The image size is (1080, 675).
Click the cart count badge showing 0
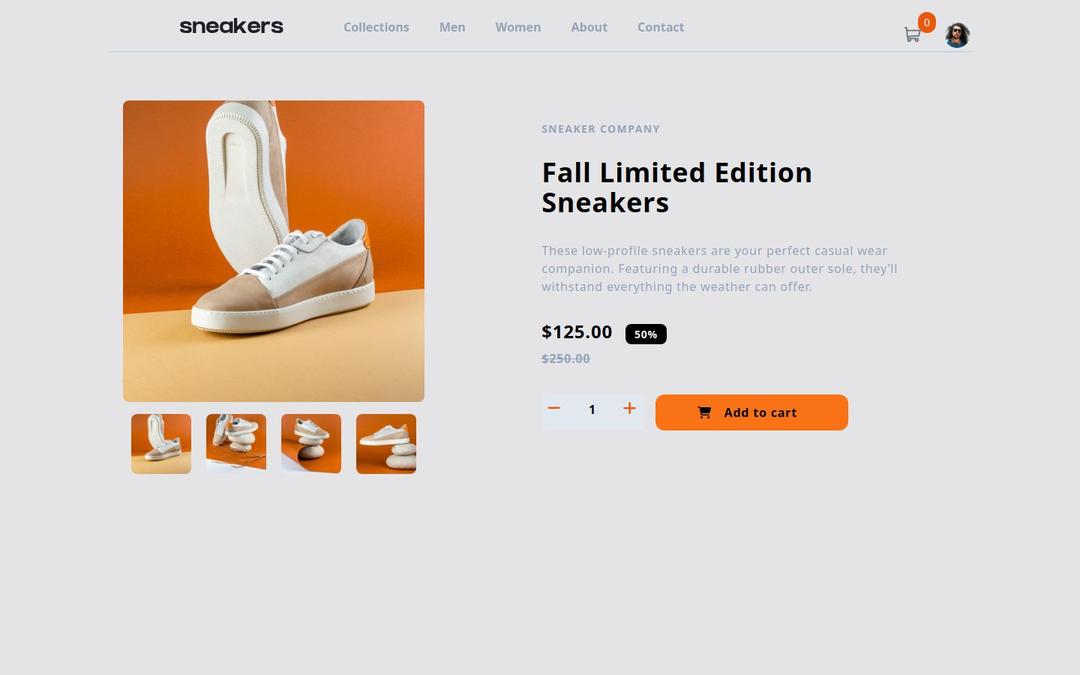pos(926,23)
